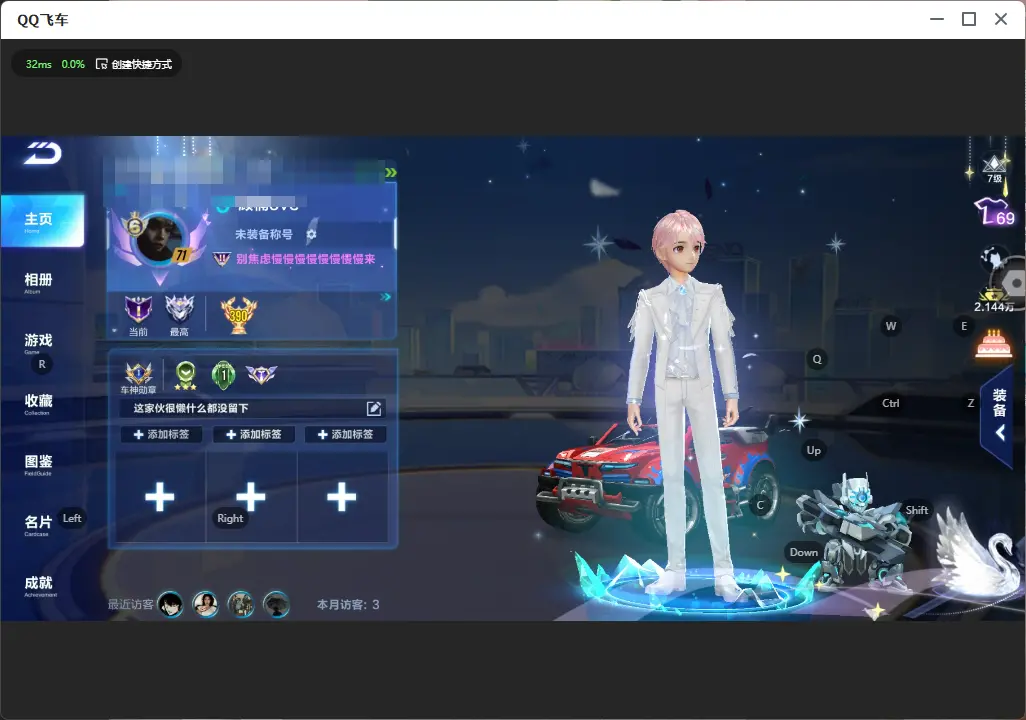This screenshot has height=720, width=1026.
Task: Click the green double-arrow at profile card top
Action: pyautogui.click(x=391, y=172)
